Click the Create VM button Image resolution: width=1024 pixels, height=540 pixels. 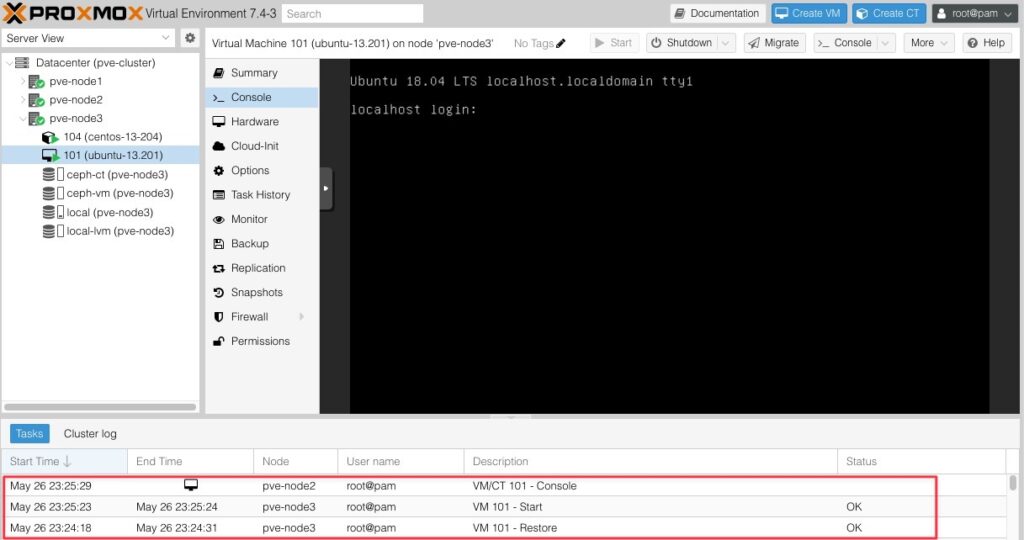click(808, 13)
